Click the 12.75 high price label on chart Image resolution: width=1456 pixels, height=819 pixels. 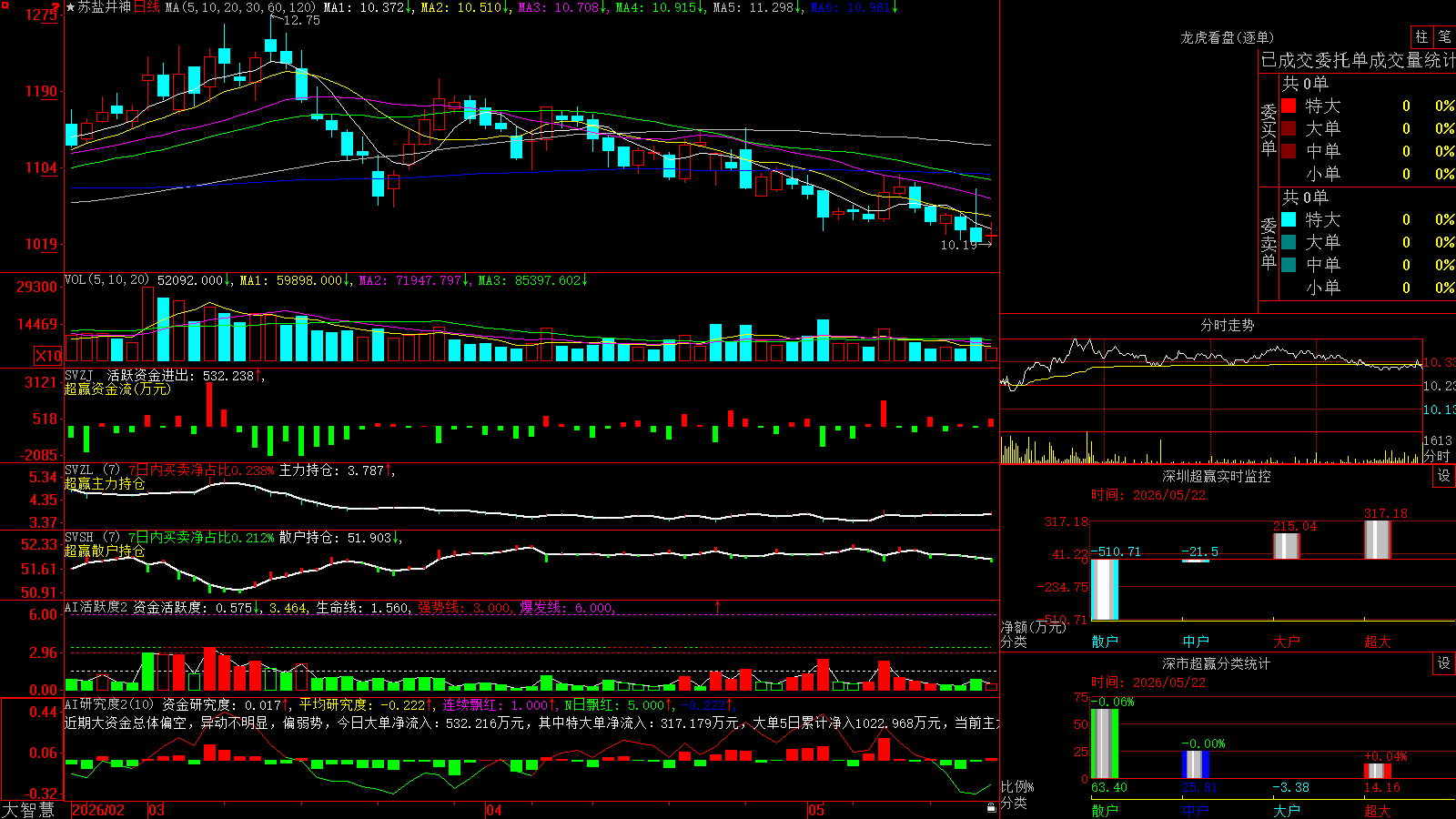click(x=302, y=20)
